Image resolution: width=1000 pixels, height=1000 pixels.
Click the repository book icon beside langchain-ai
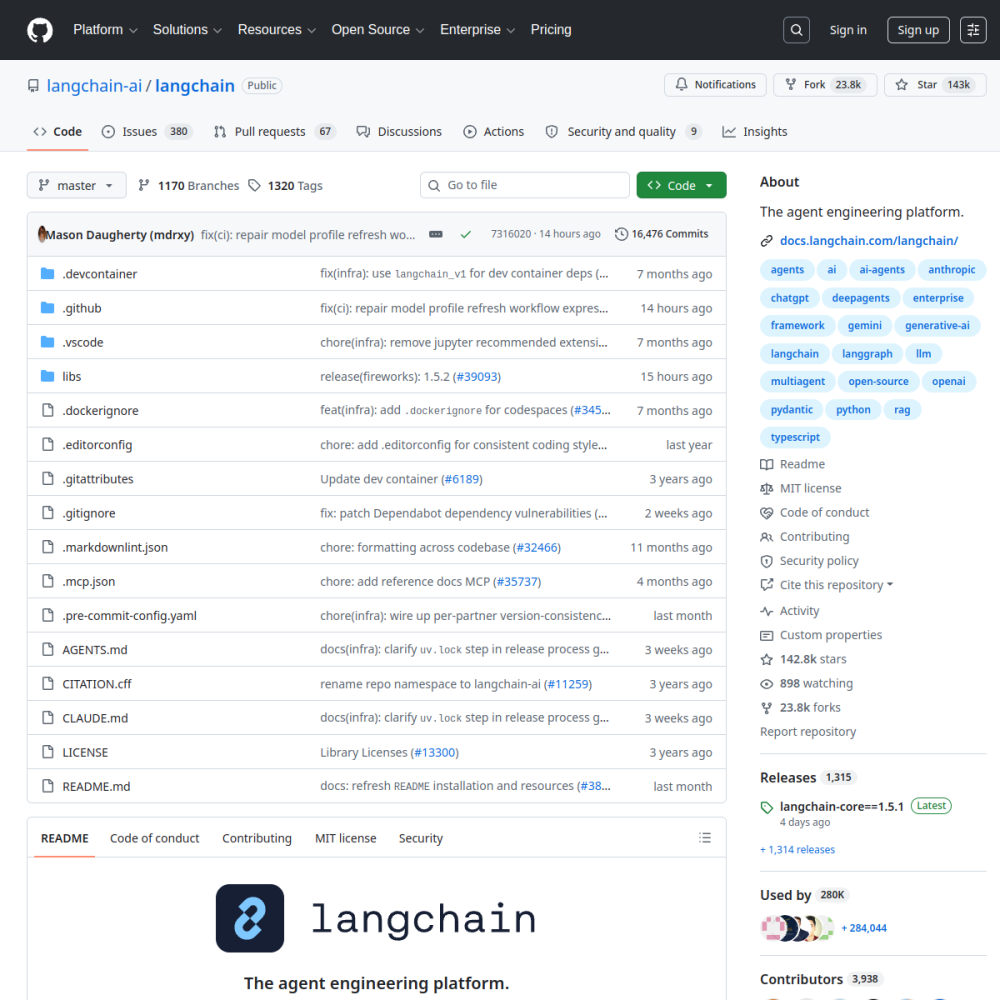(x=33, y=85)
